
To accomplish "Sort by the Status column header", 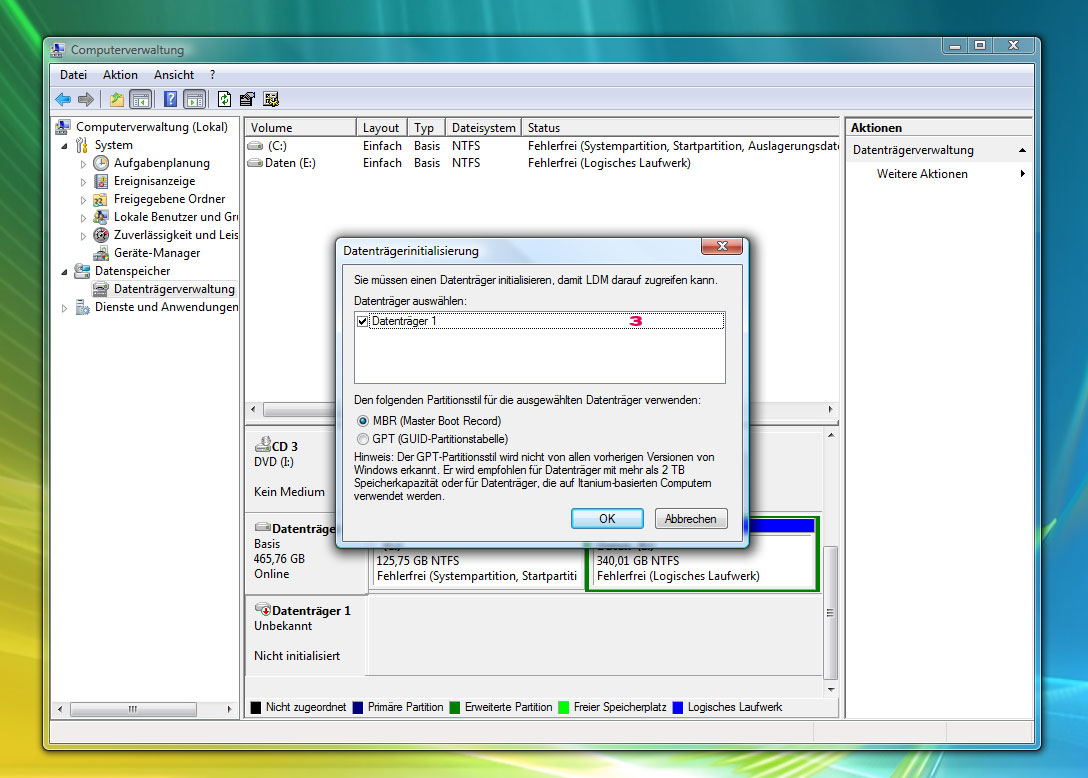I will tap(680, 128).
